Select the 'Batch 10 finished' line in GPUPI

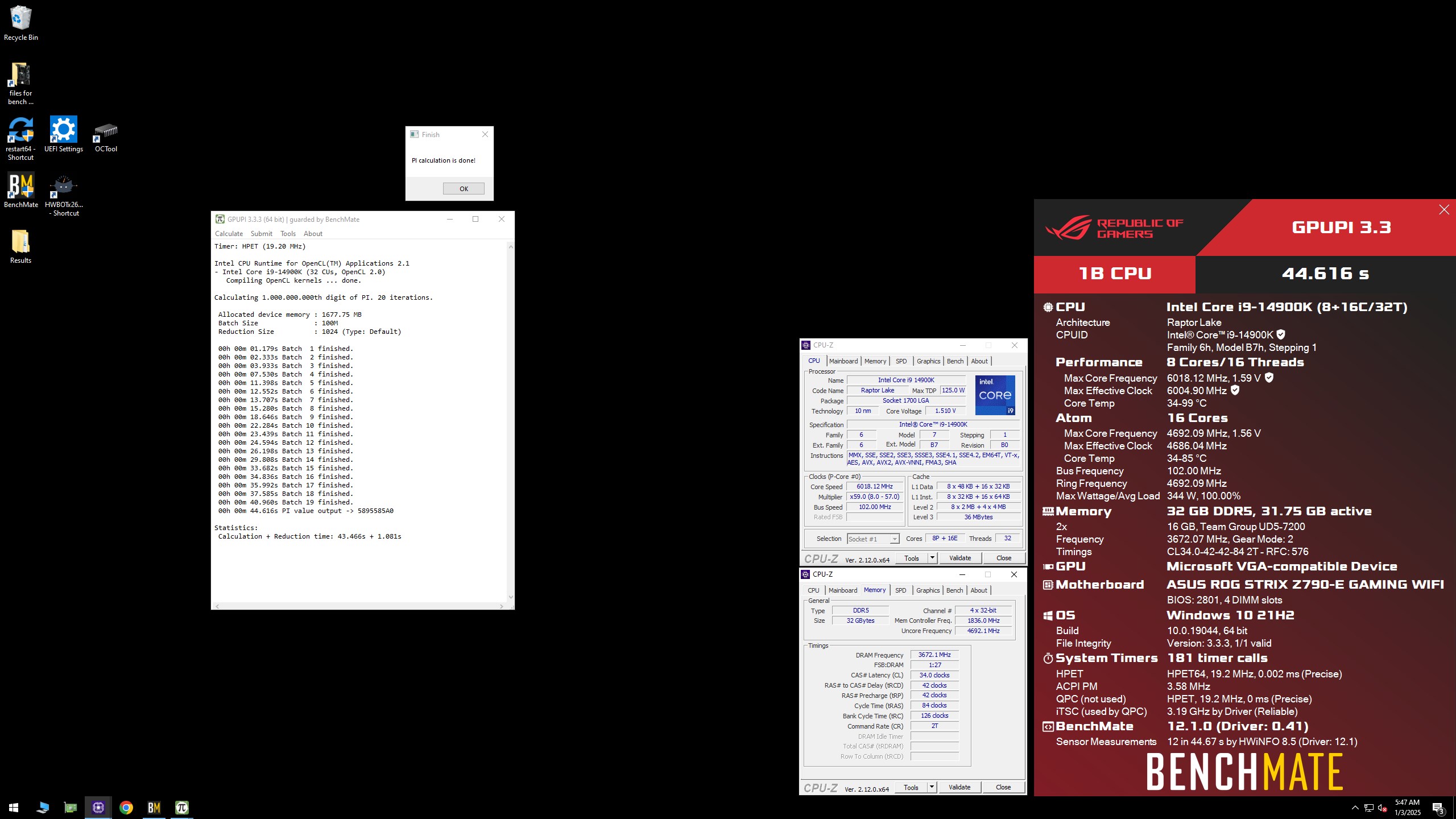286,425
